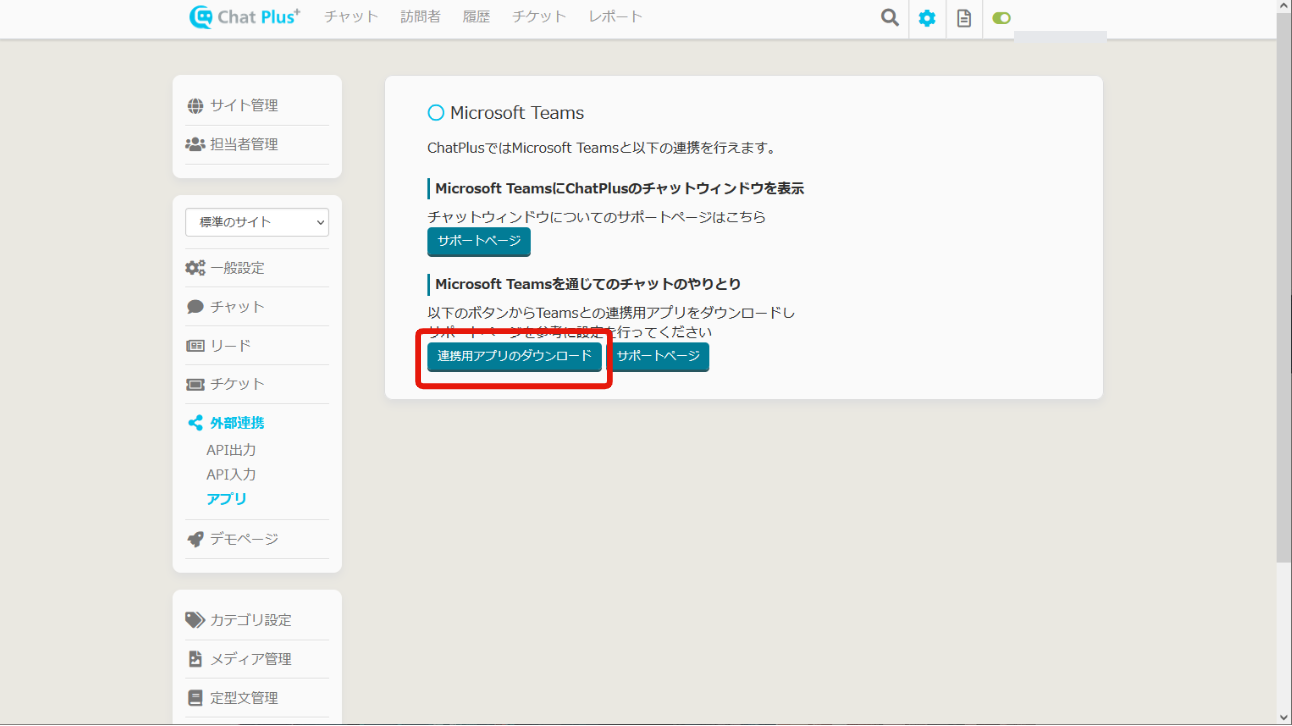Click the 連携用アプリのダウンロード button
The height and width of the screenshot is (726, 1292).
pos(514,357)
